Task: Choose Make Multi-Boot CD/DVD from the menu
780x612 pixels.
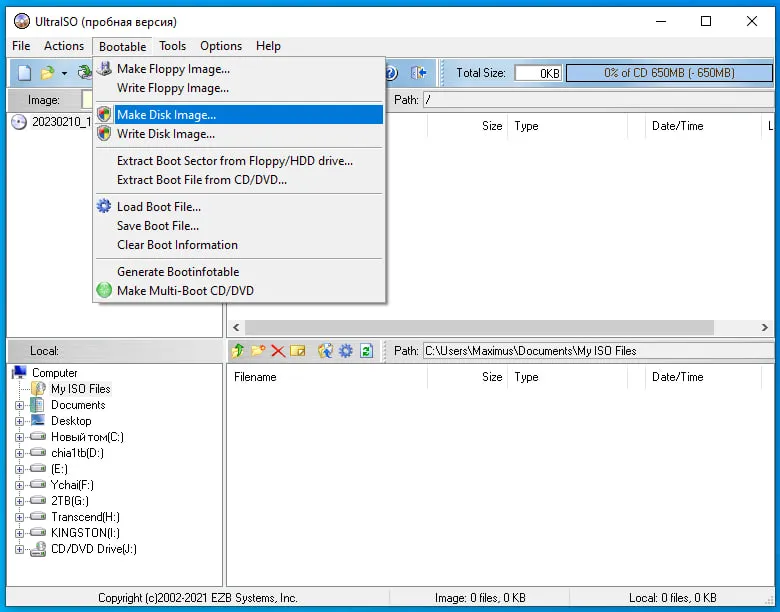Action: (x=239, y=291)
